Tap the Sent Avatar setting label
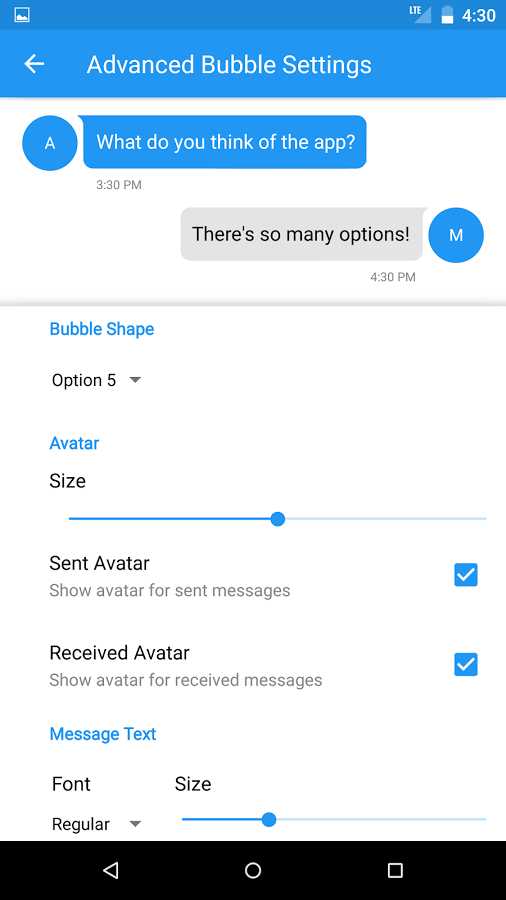The width and height of the screenshot is (506, 900). [99, 563]
